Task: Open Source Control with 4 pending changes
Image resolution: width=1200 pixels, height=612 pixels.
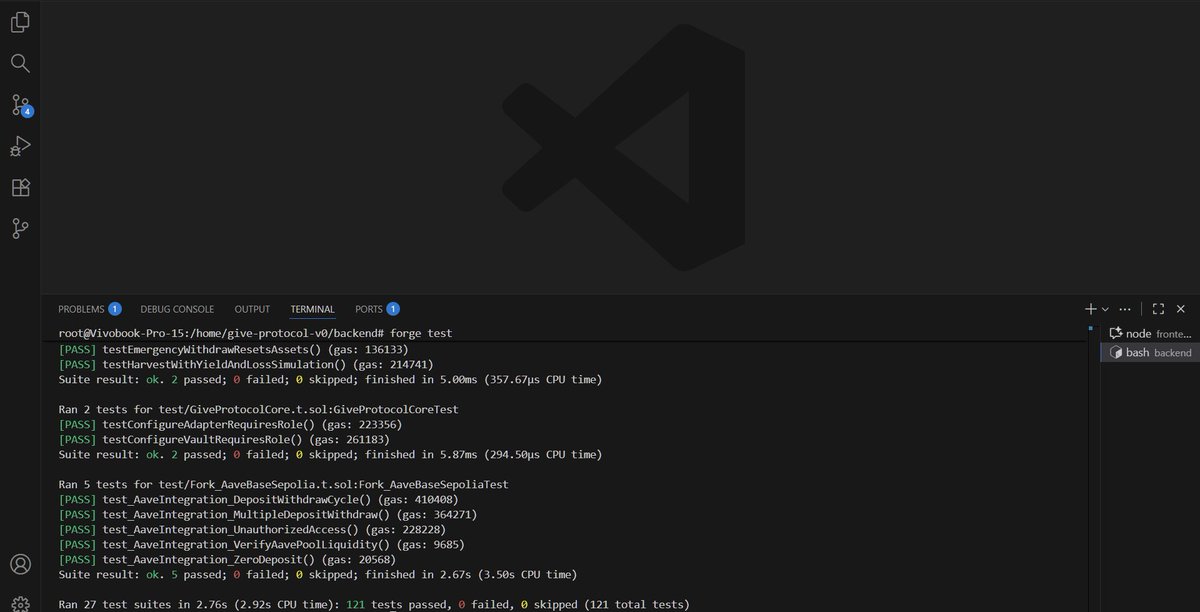Action: (x=20, y=105)
